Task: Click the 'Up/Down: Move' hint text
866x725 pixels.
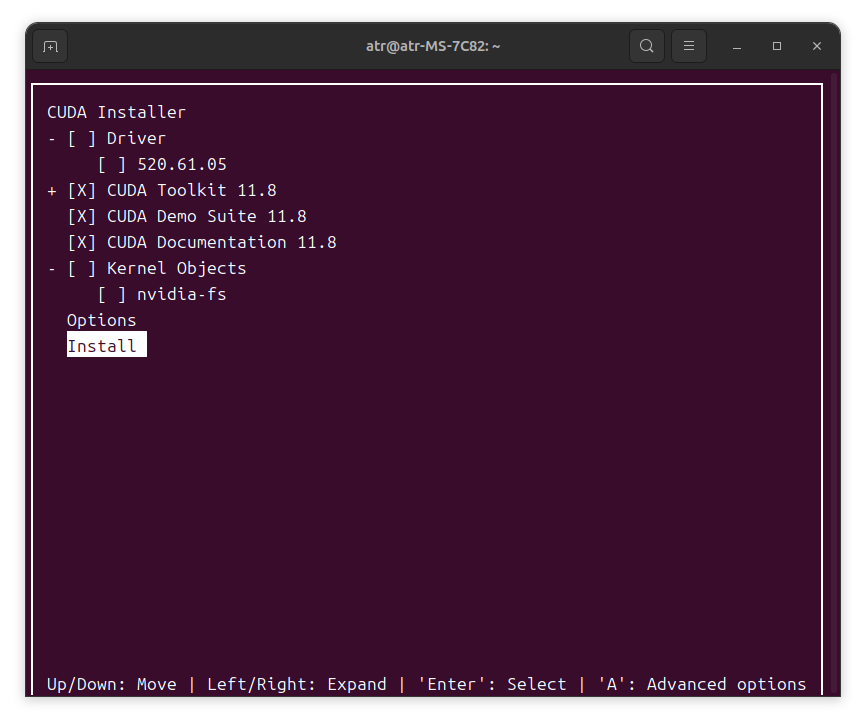Action: (112, 685)
